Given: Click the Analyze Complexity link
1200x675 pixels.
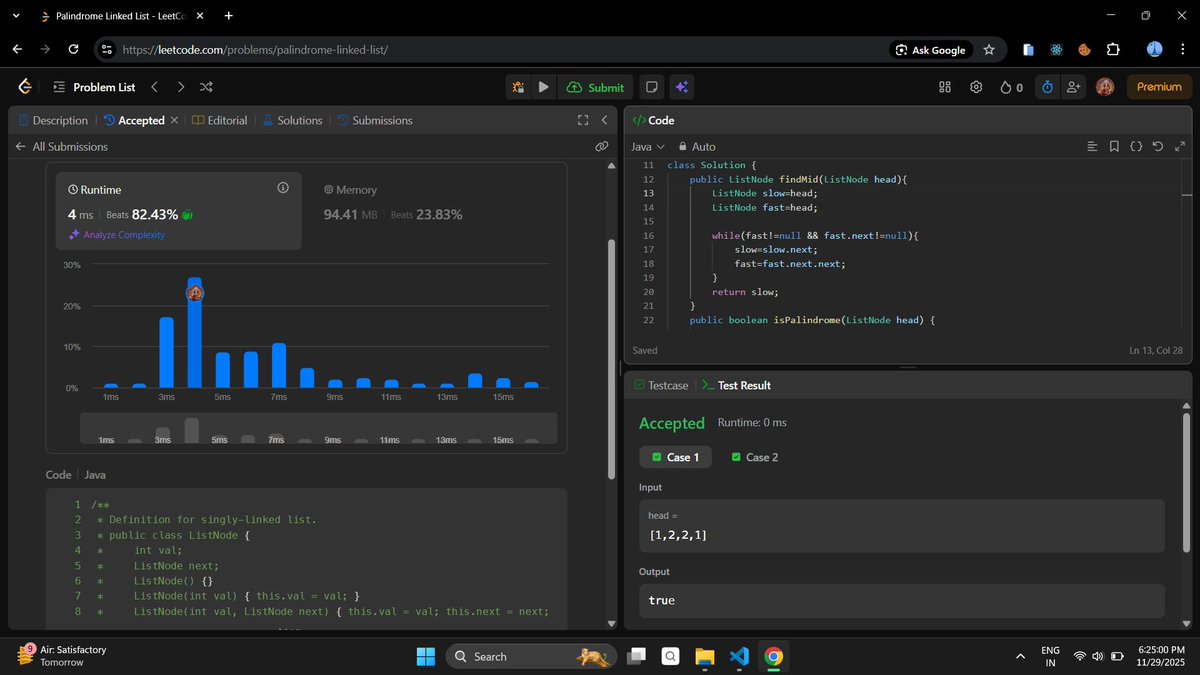Looking at the screenshot, I should point(117,235).
